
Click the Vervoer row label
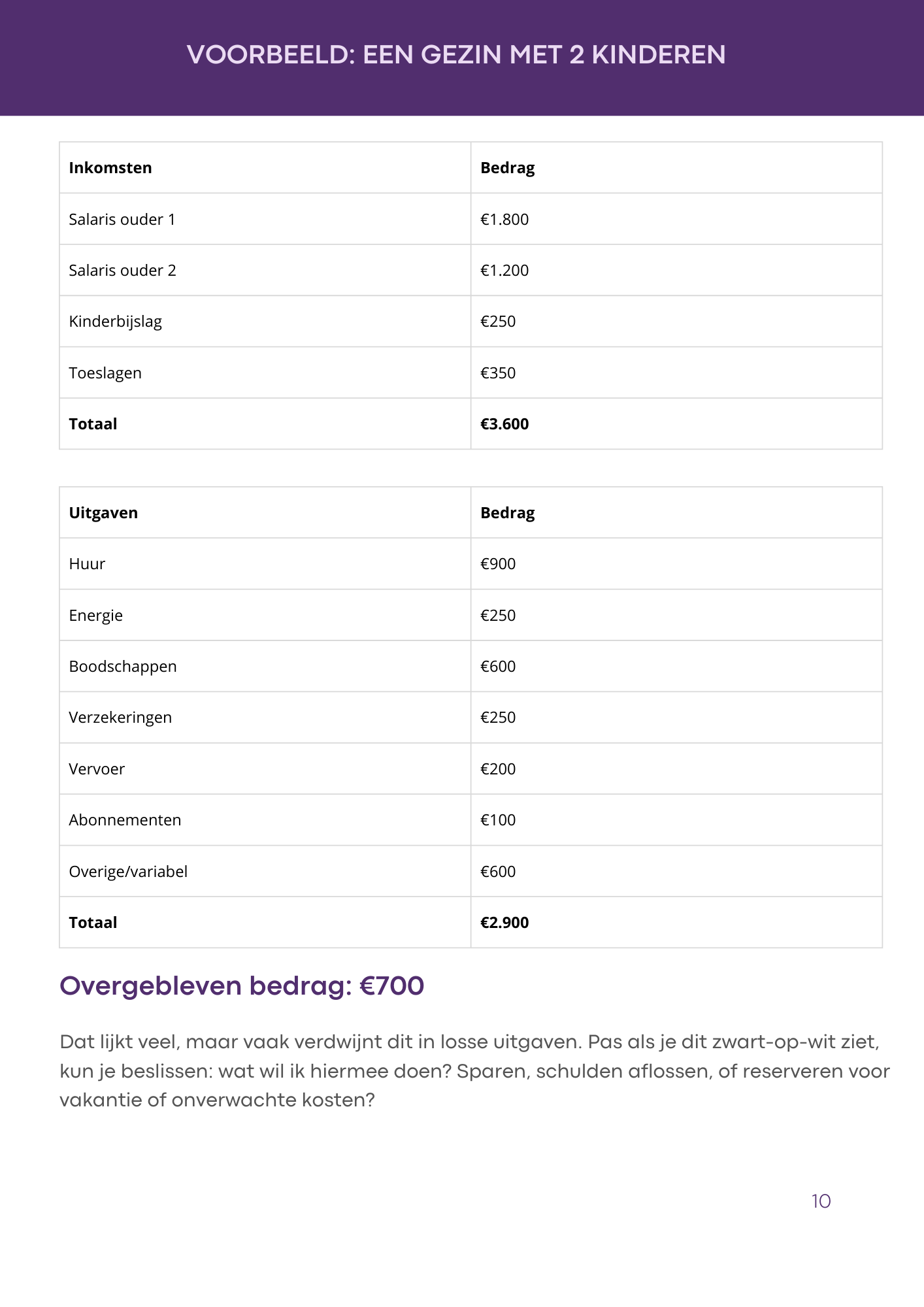97,769
